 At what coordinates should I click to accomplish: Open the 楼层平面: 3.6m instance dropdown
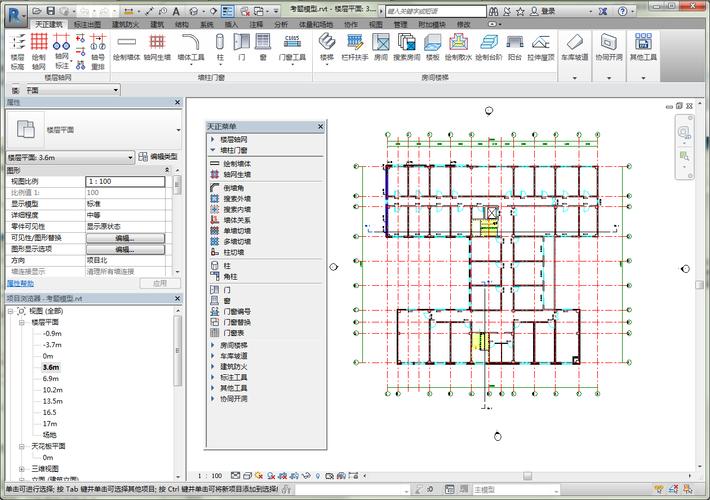(131, 157)
